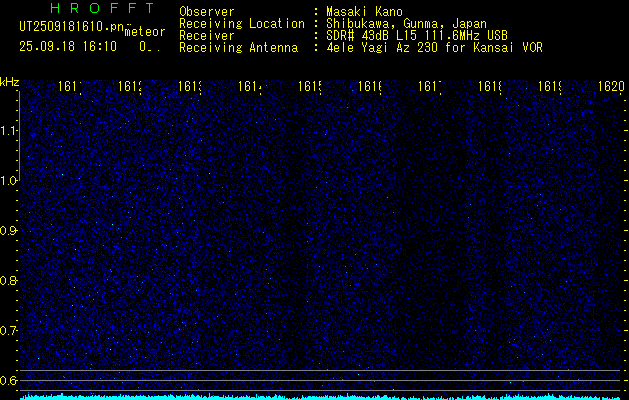Click the 1612 time marker

point(130,86)
